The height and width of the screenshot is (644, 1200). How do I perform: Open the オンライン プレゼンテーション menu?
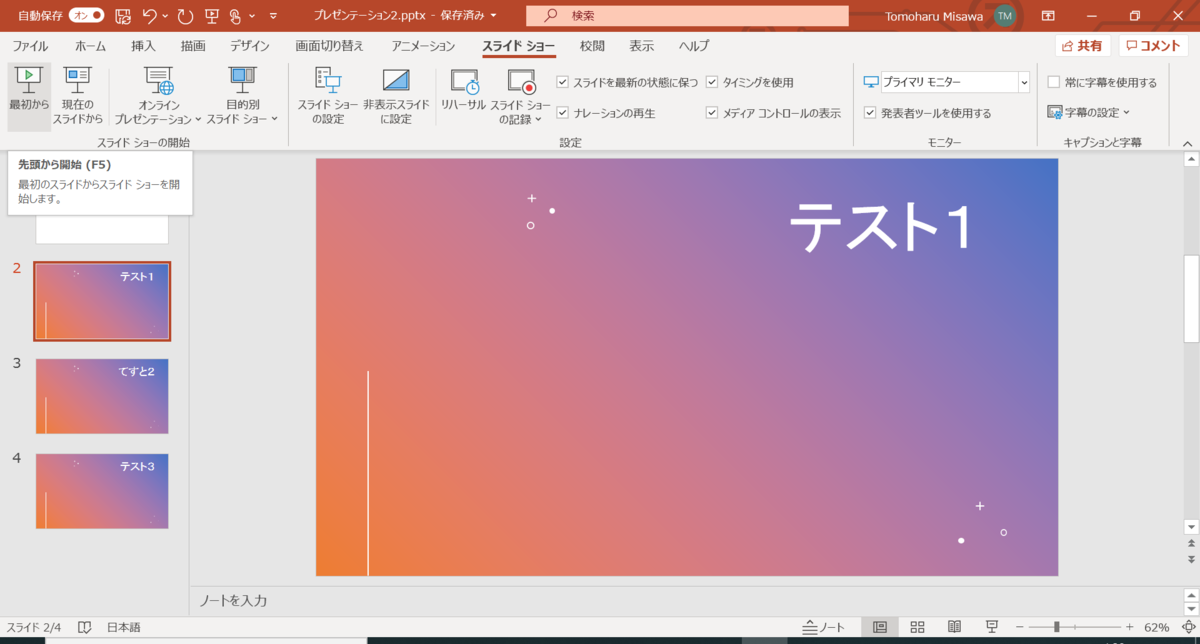coord(158,96)
